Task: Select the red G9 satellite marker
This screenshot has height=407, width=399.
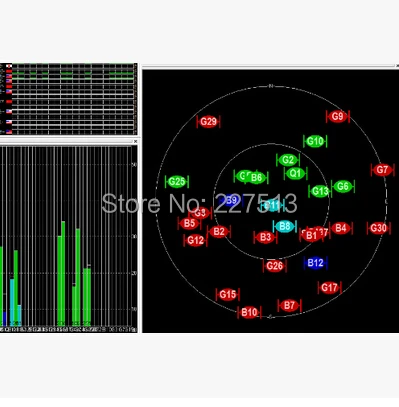Action: pos(338,116)
